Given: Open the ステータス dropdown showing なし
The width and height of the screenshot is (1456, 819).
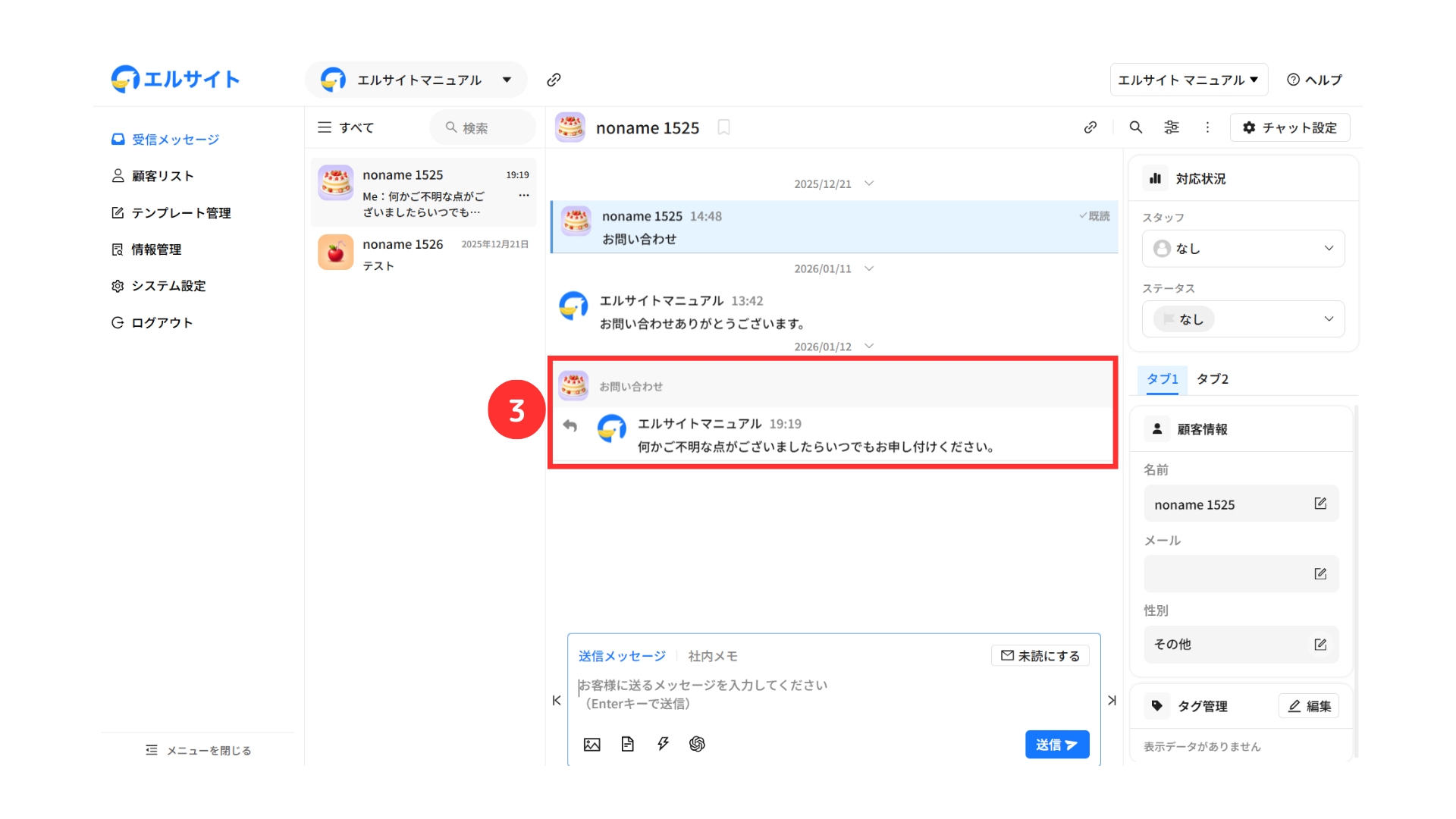Looking at the screenshot, I should 1243,319.
